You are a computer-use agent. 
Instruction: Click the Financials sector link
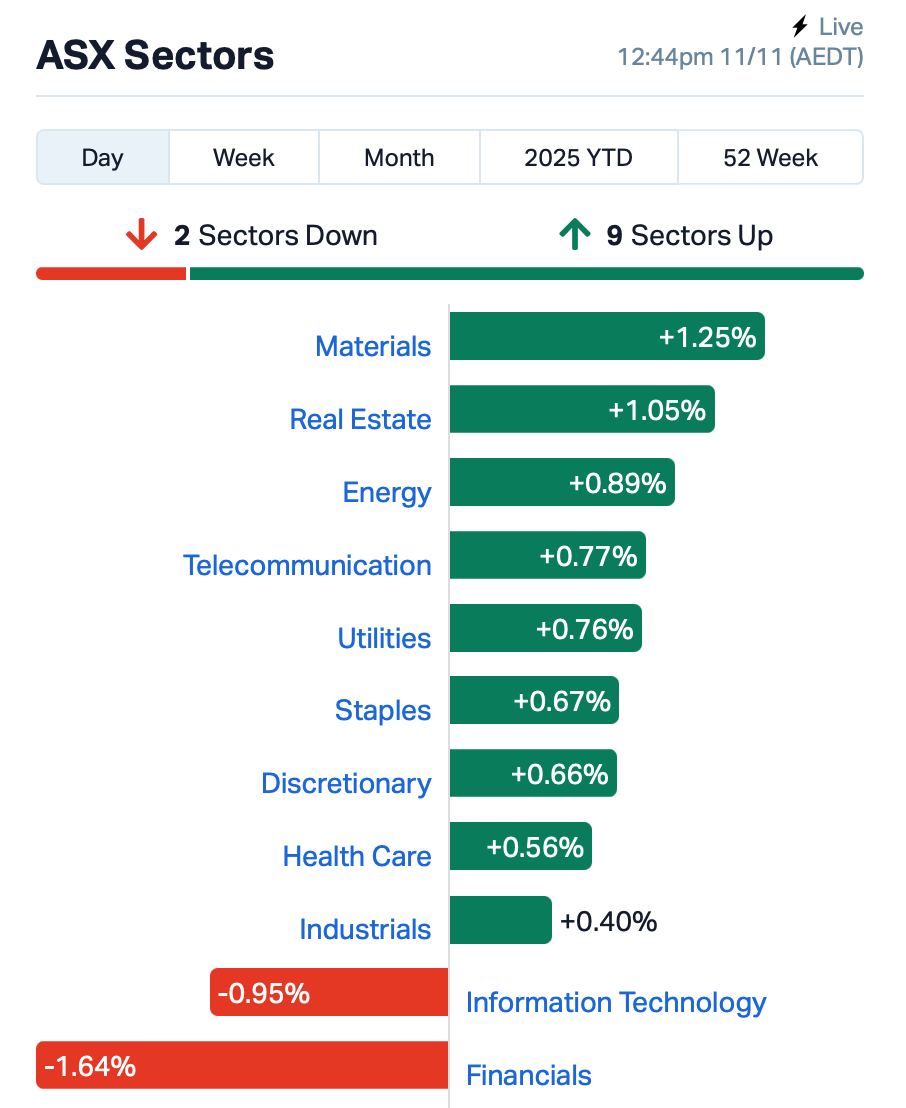(x=529, y=1075)
